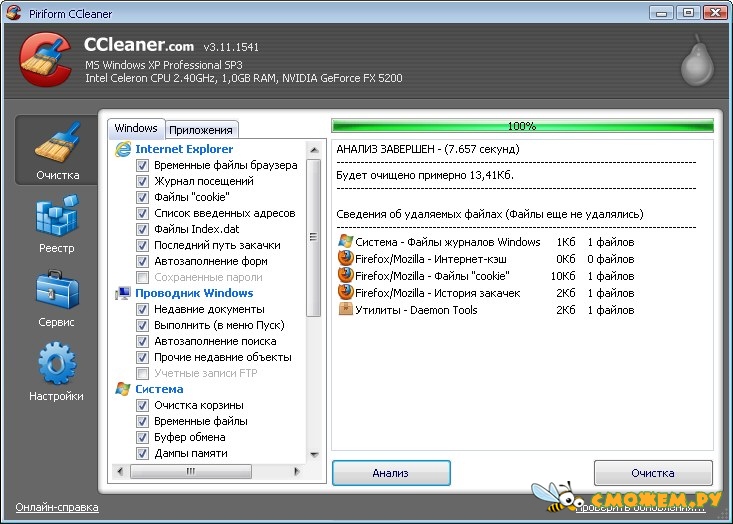Open the Онлайн-справка link
Image resolution: width=733 pixels, height=524 pixels.
[57, 507]
